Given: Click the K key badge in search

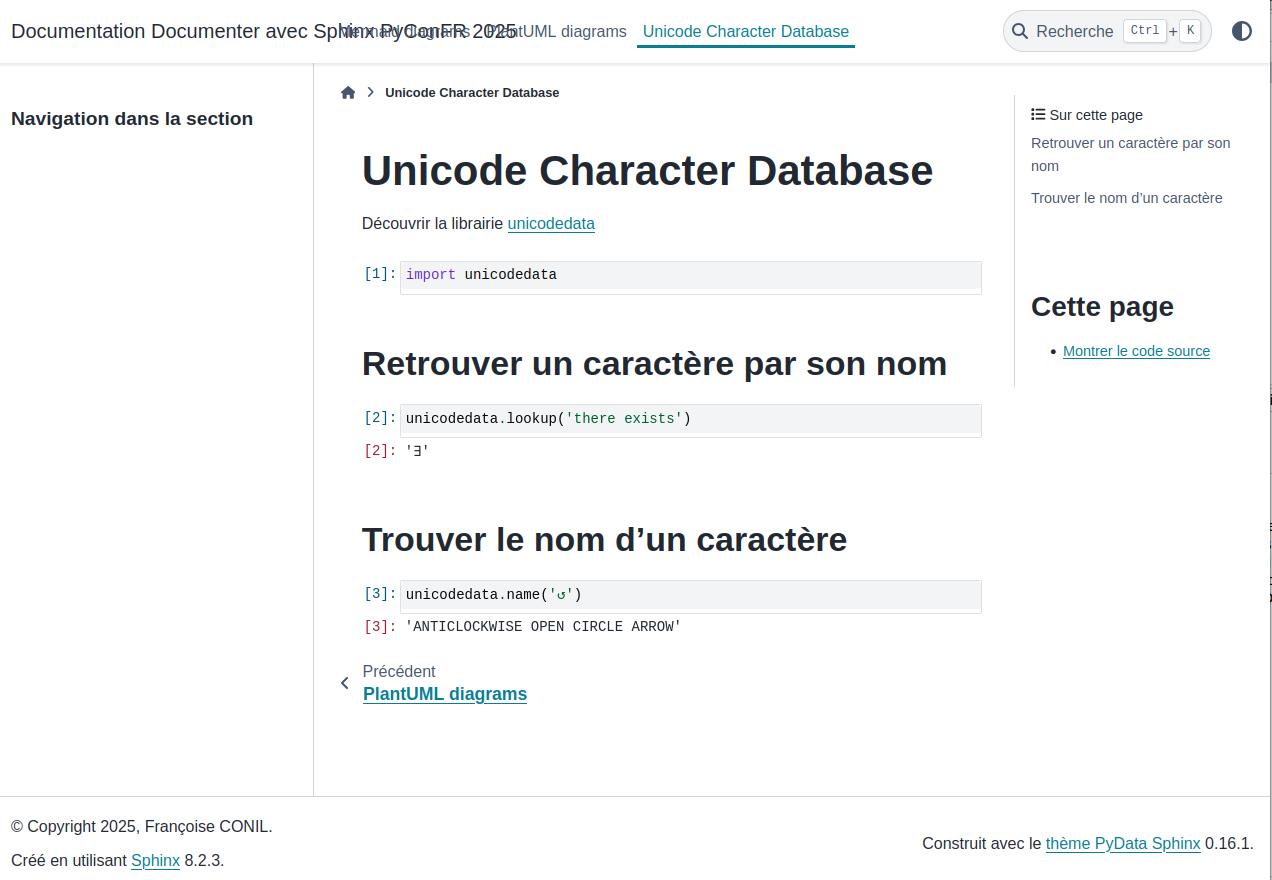Looking at the screenshot, I should pyautogui.click(x=1190, y=31).
